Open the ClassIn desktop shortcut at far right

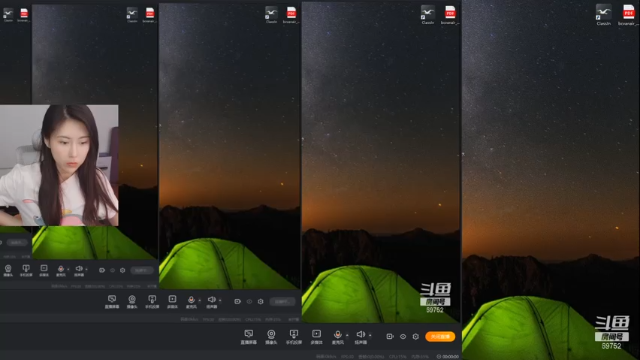(604, 15)
